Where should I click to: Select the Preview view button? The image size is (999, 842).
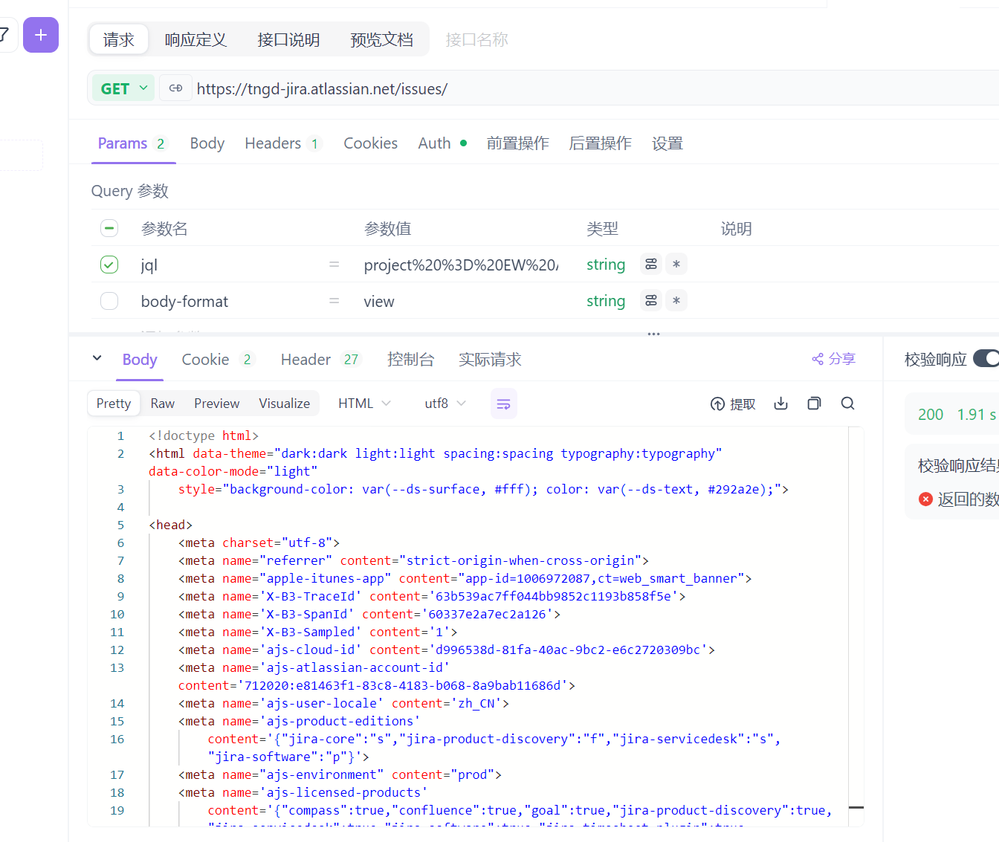(217, 403)
